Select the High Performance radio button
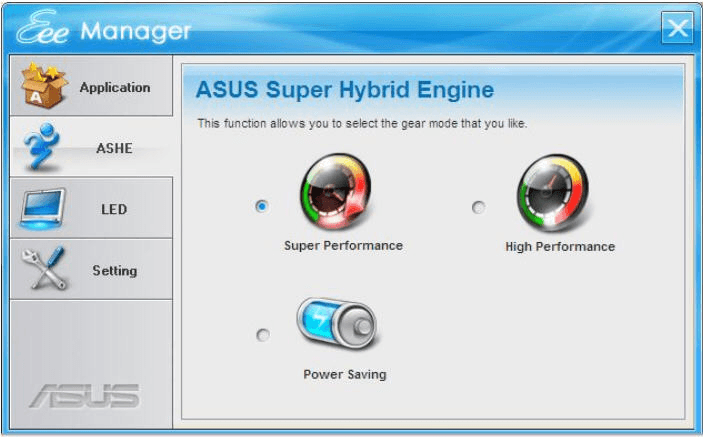The image size is (703, 437). pos(478,207)
